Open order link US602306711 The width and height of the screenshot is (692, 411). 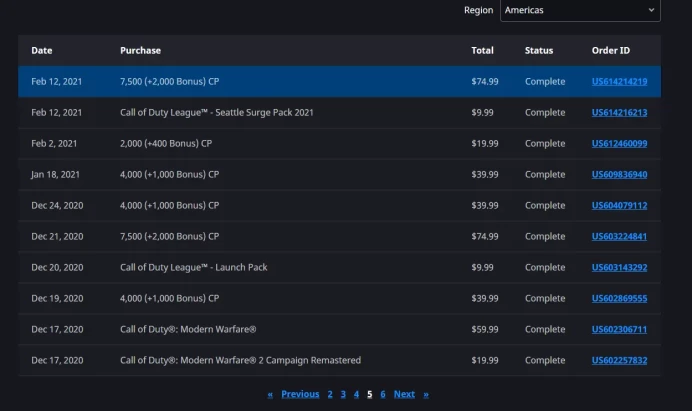pos(619,329)
